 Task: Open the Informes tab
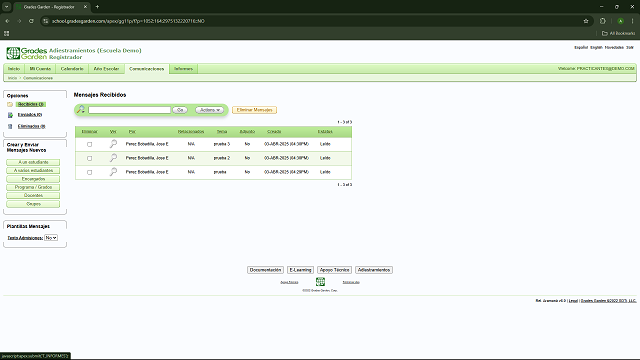(x=183, y=69)
